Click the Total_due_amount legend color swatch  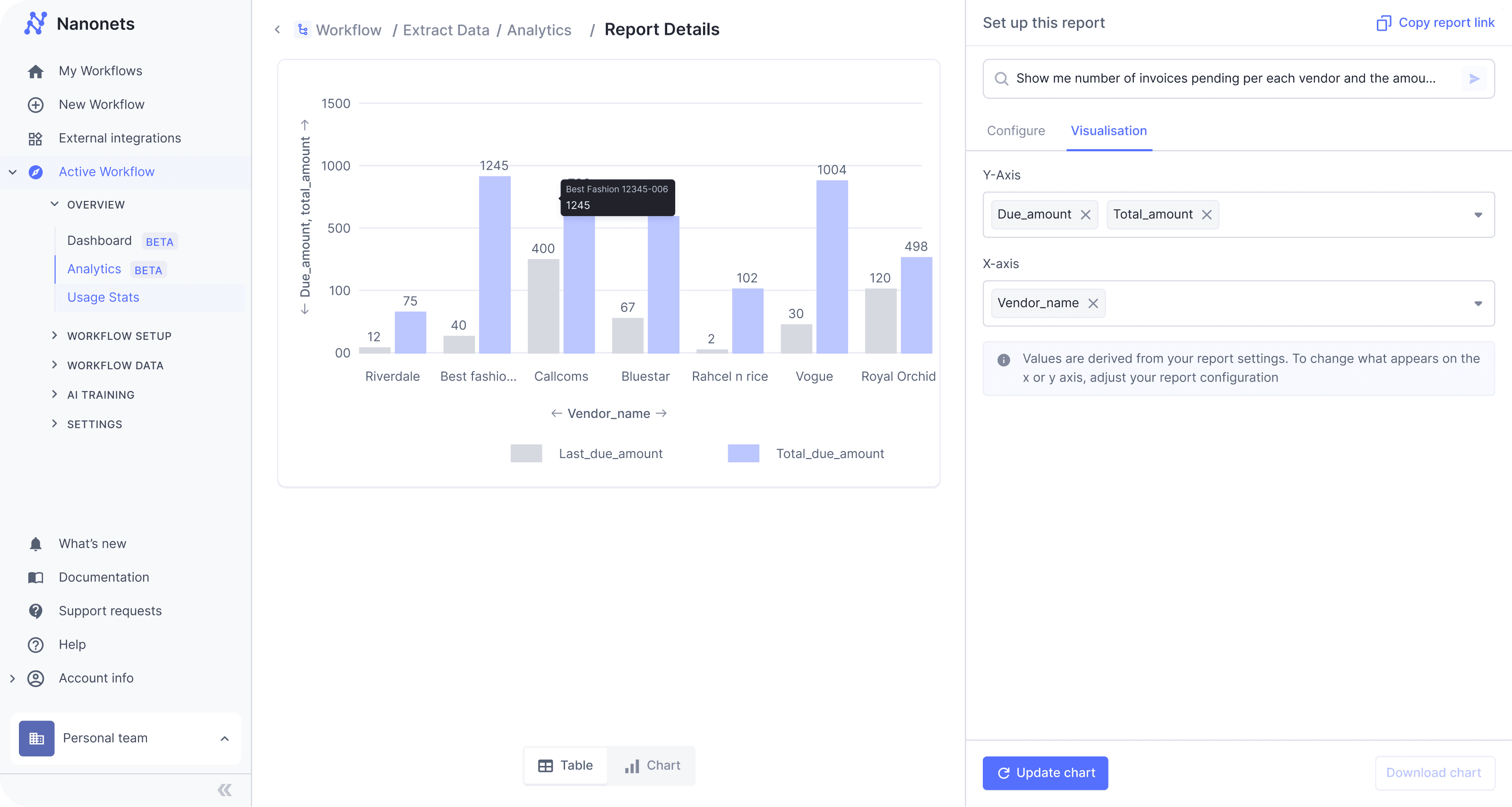click(x=743, y=453)
